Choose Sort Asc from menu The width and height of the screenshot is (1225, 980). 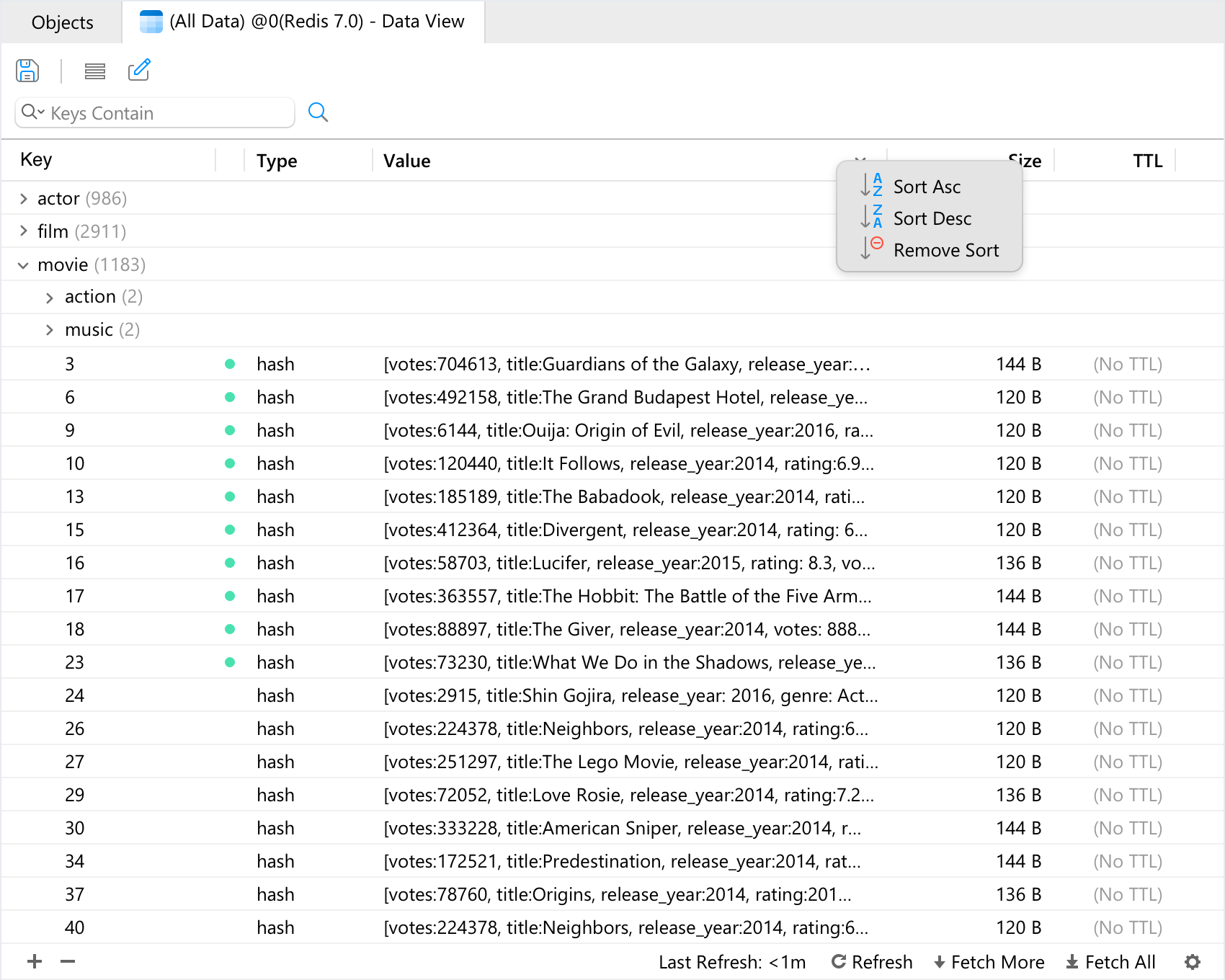pyautogui.click(x=929, y=187)
